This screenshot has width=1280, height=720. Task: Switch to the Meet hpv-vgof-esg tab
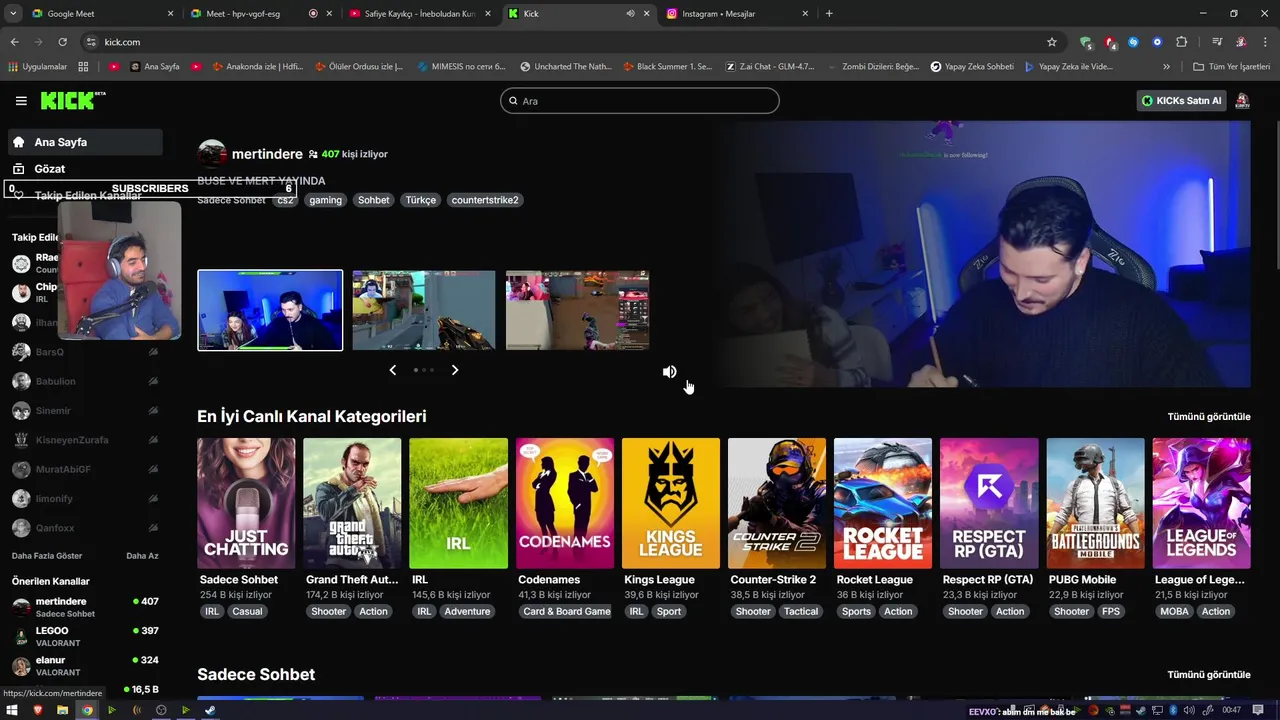[x=260, y=14]
